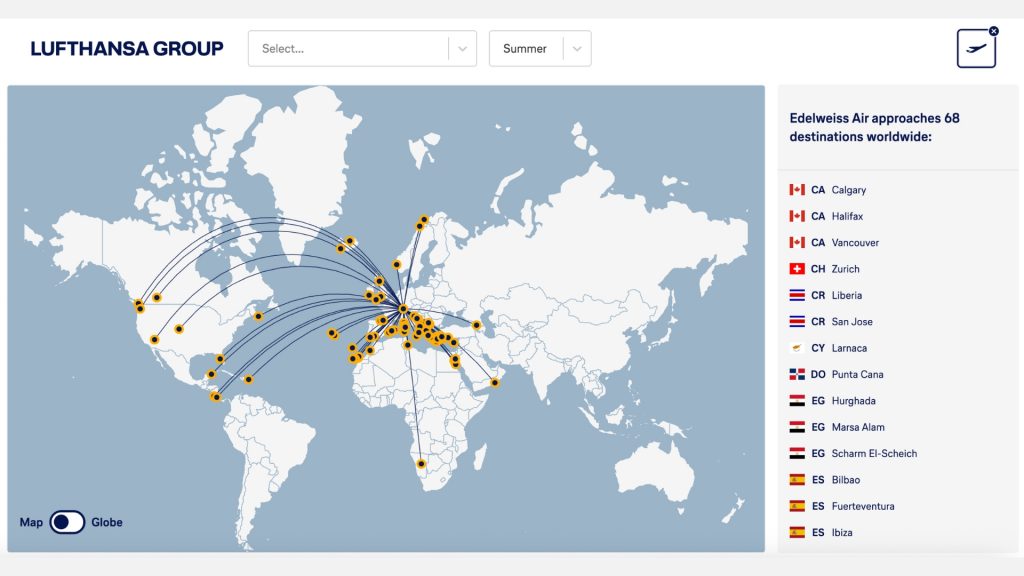This screenshot has width=1024, height=576.
Task: Click the Costa Rica flag beside San Jose
Action: coord(797,321)
